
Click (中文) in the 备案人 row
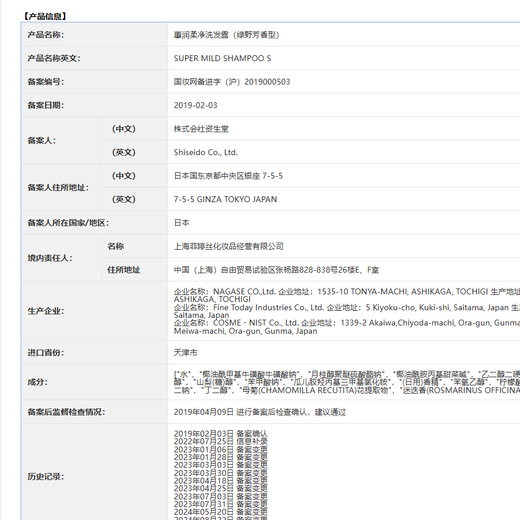(x=123, y=129)
